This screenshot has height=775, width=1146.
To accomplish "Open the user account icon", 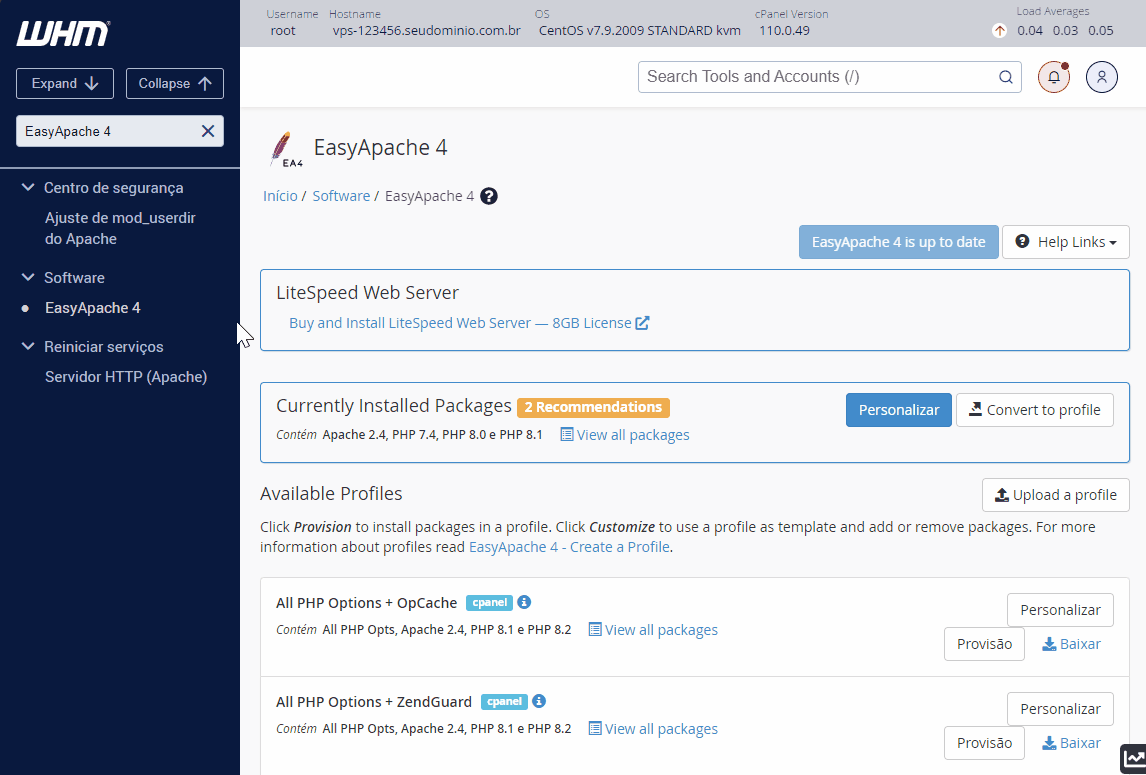I will [x=1101, y=77].
